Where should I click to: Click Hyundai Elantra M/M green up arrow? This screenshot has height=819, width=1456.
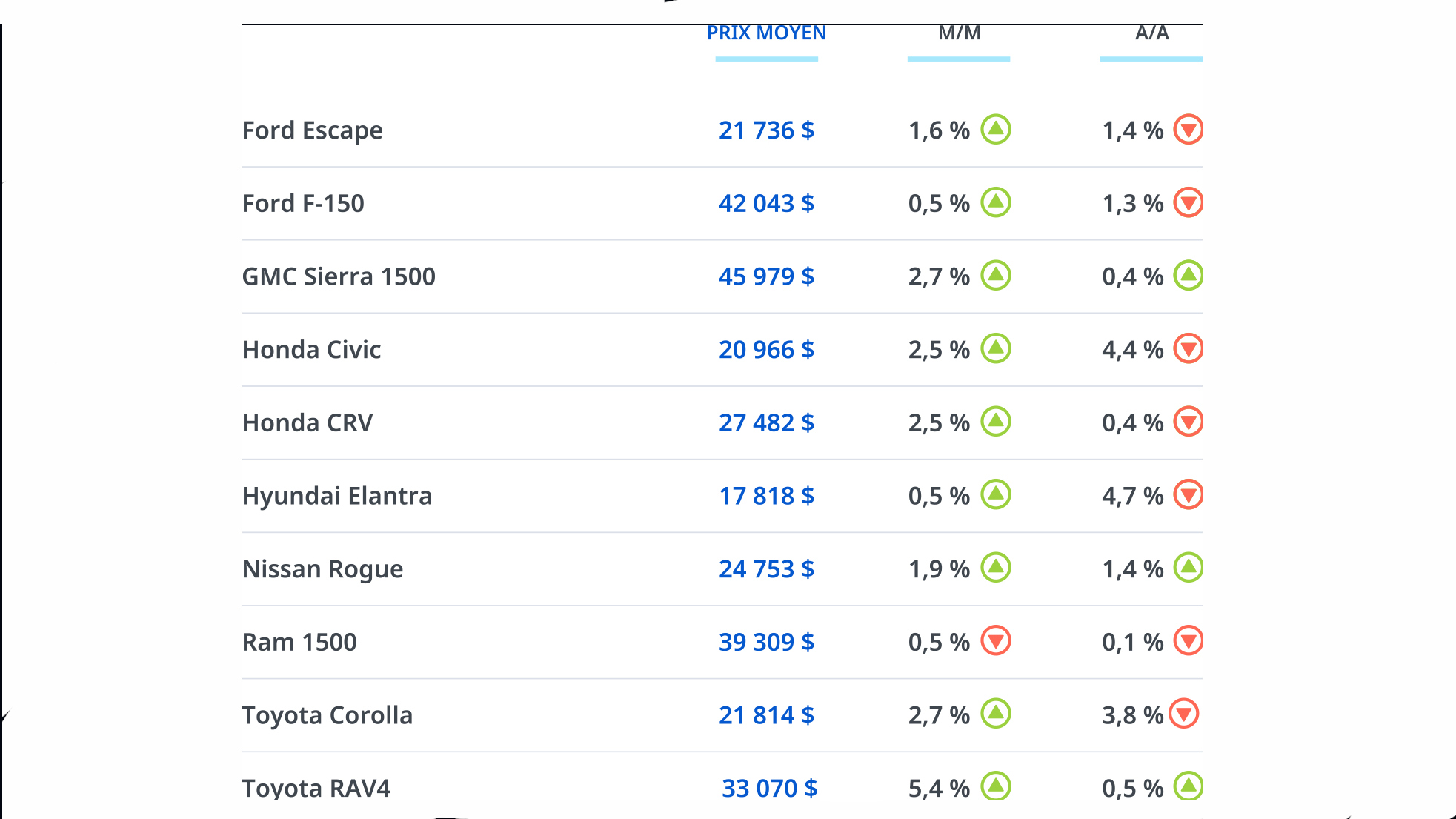click(996, 495)
